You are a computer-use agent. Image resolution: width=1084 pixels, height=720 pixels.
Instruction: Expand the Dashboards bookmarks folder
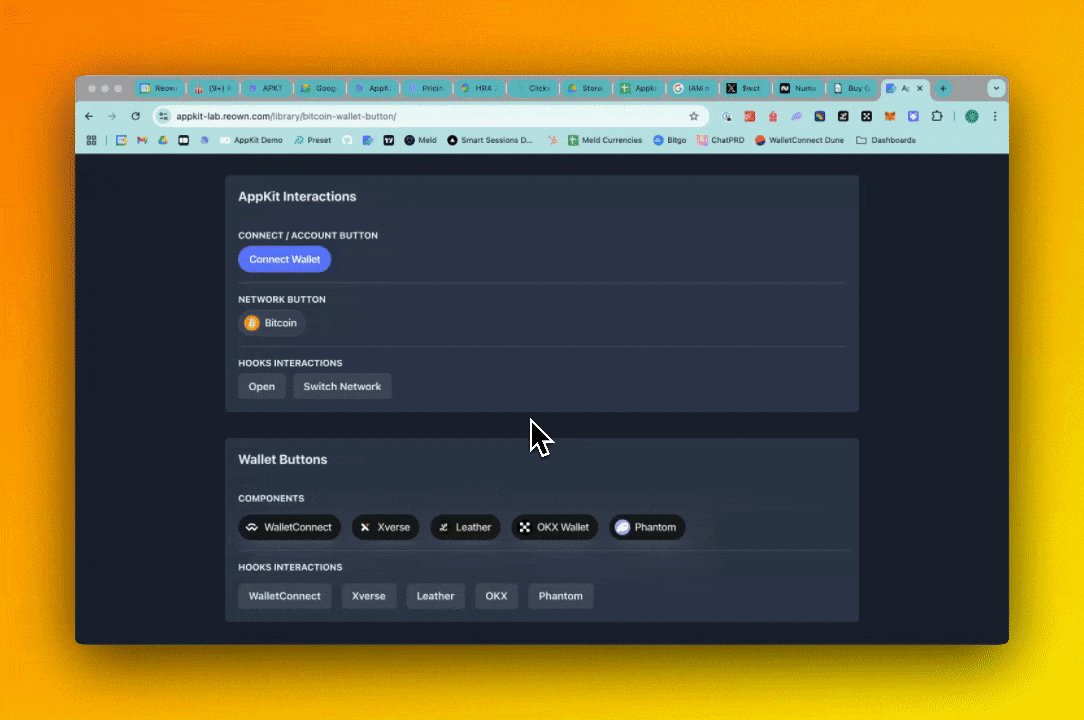(886, 140)
